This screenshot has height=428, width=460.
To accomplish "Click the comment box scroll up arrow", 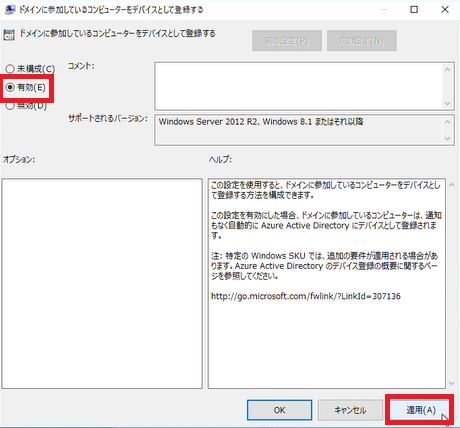I will pos(447,69).
